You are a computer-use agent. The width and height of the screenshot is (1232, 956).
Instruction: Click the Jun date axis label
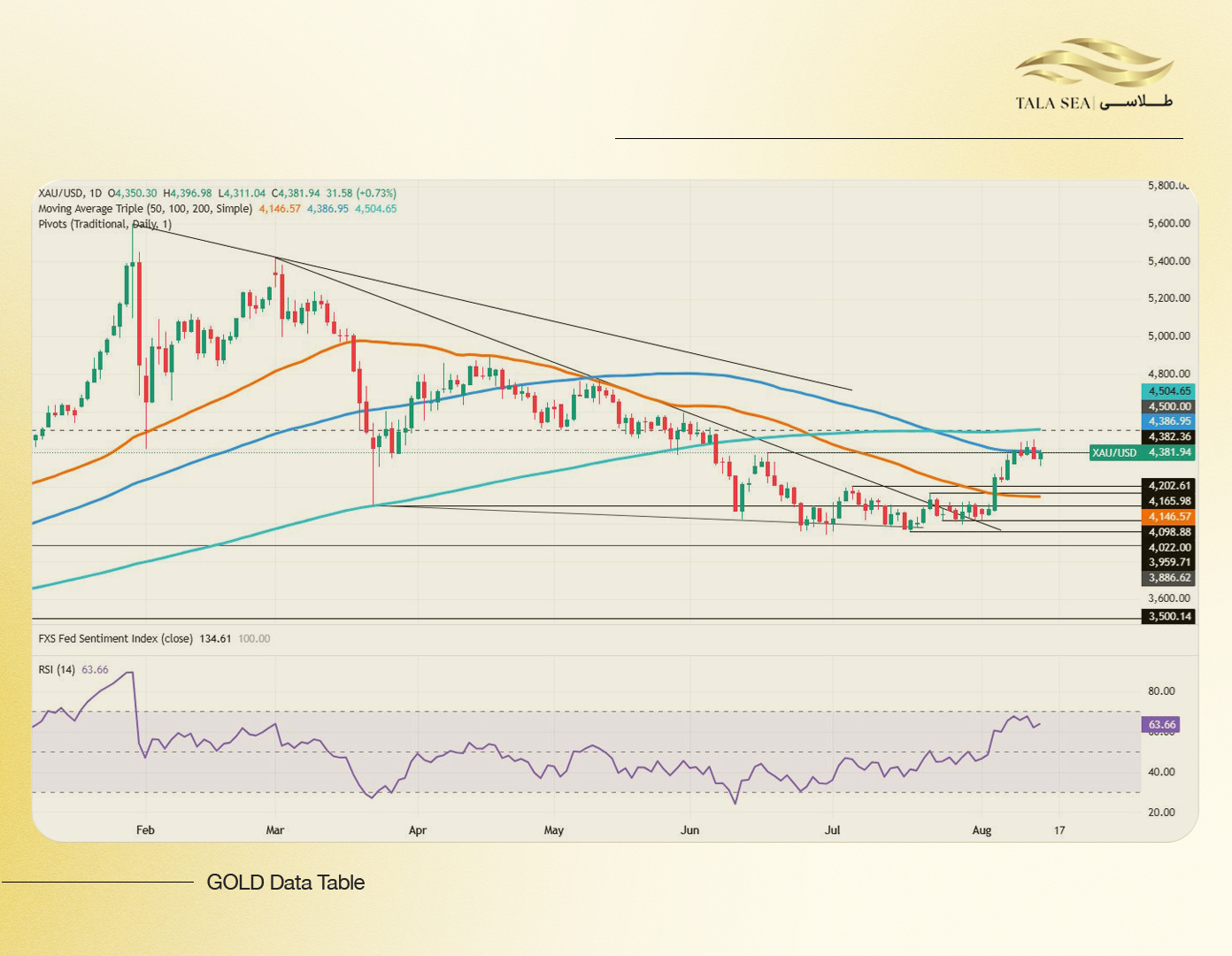(690, 830)
